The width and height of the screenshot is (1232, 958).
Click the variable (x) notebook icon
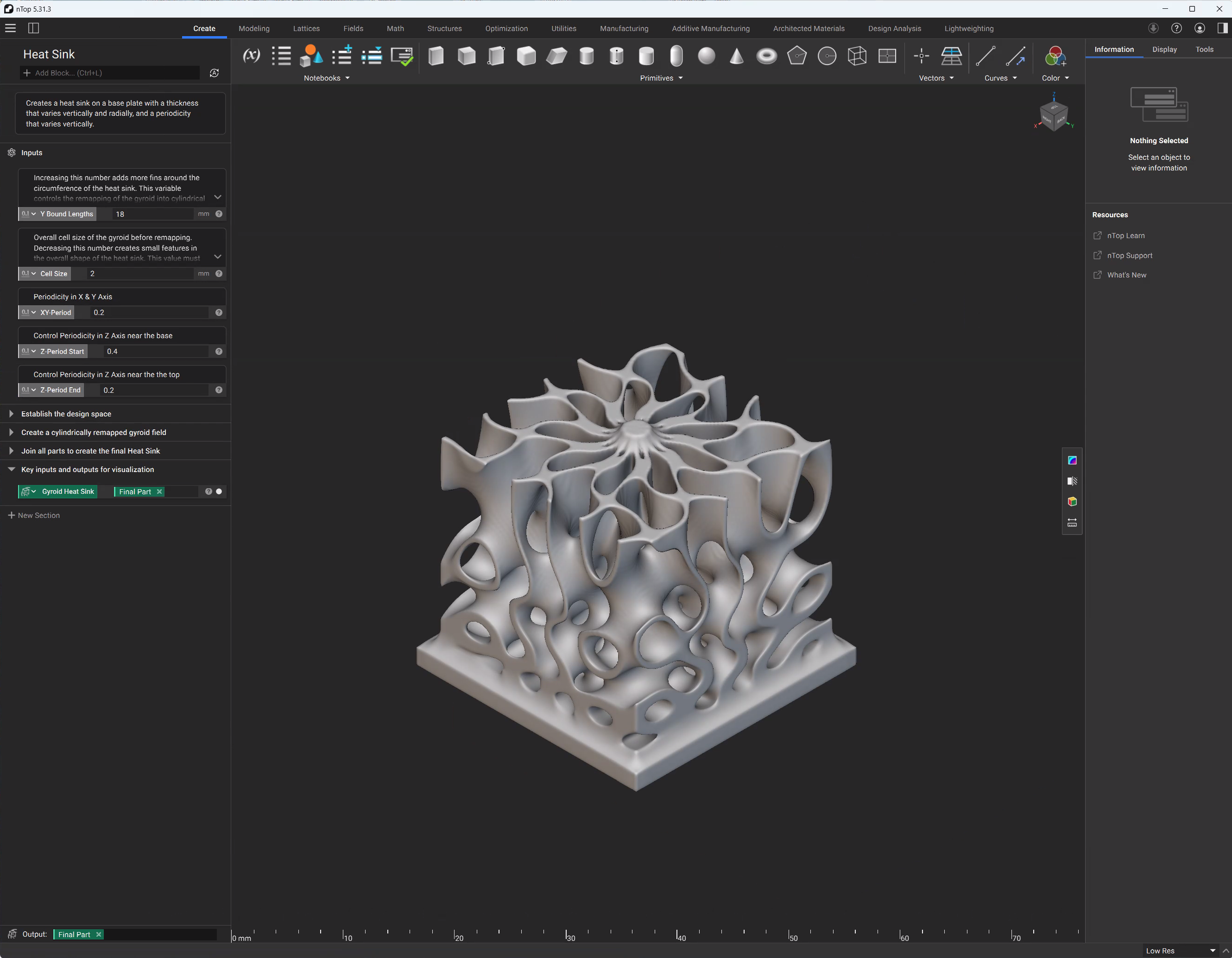point(251,56)
